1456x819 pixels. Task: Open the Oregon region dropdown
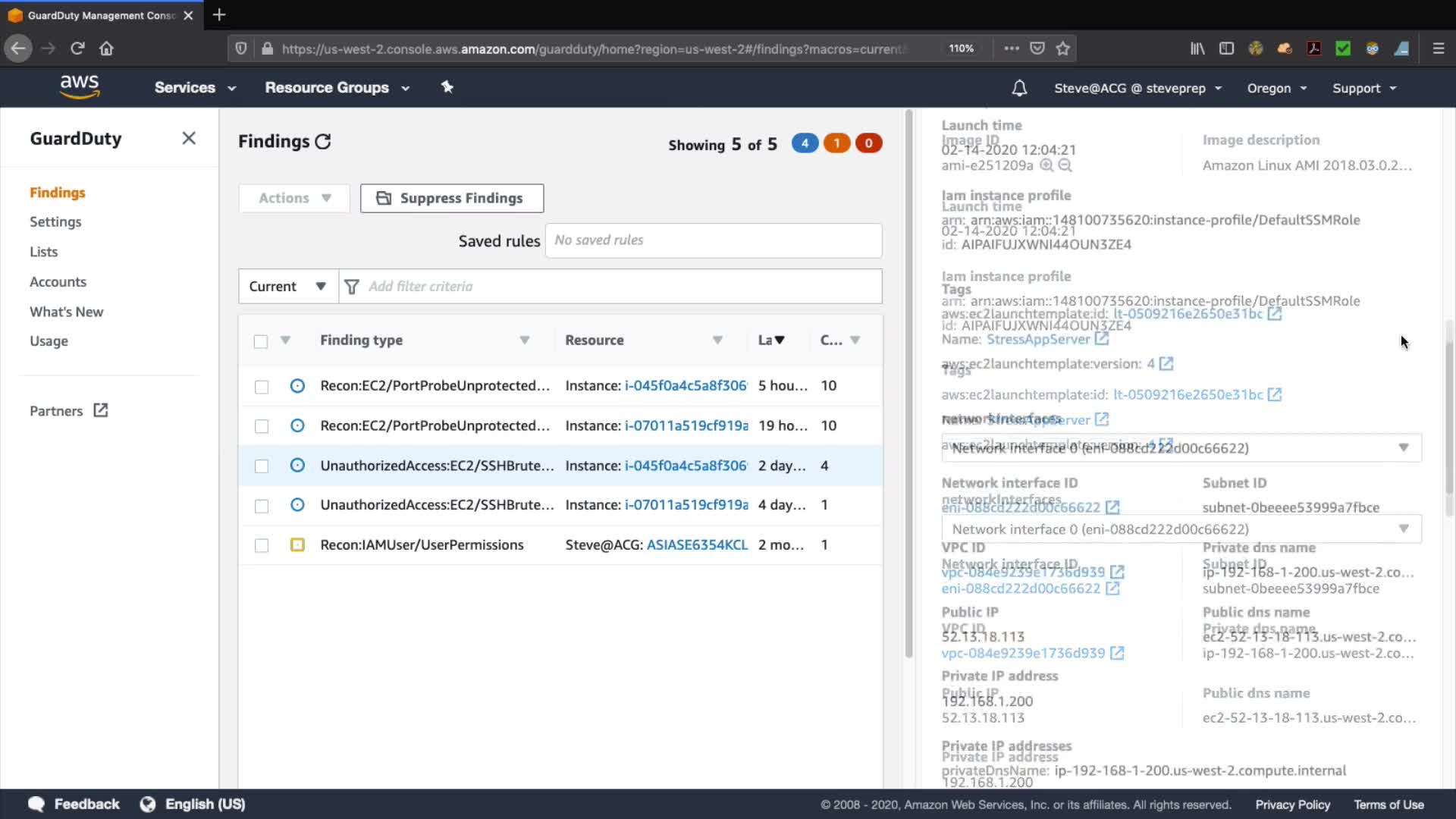(x=1277, y=88)
